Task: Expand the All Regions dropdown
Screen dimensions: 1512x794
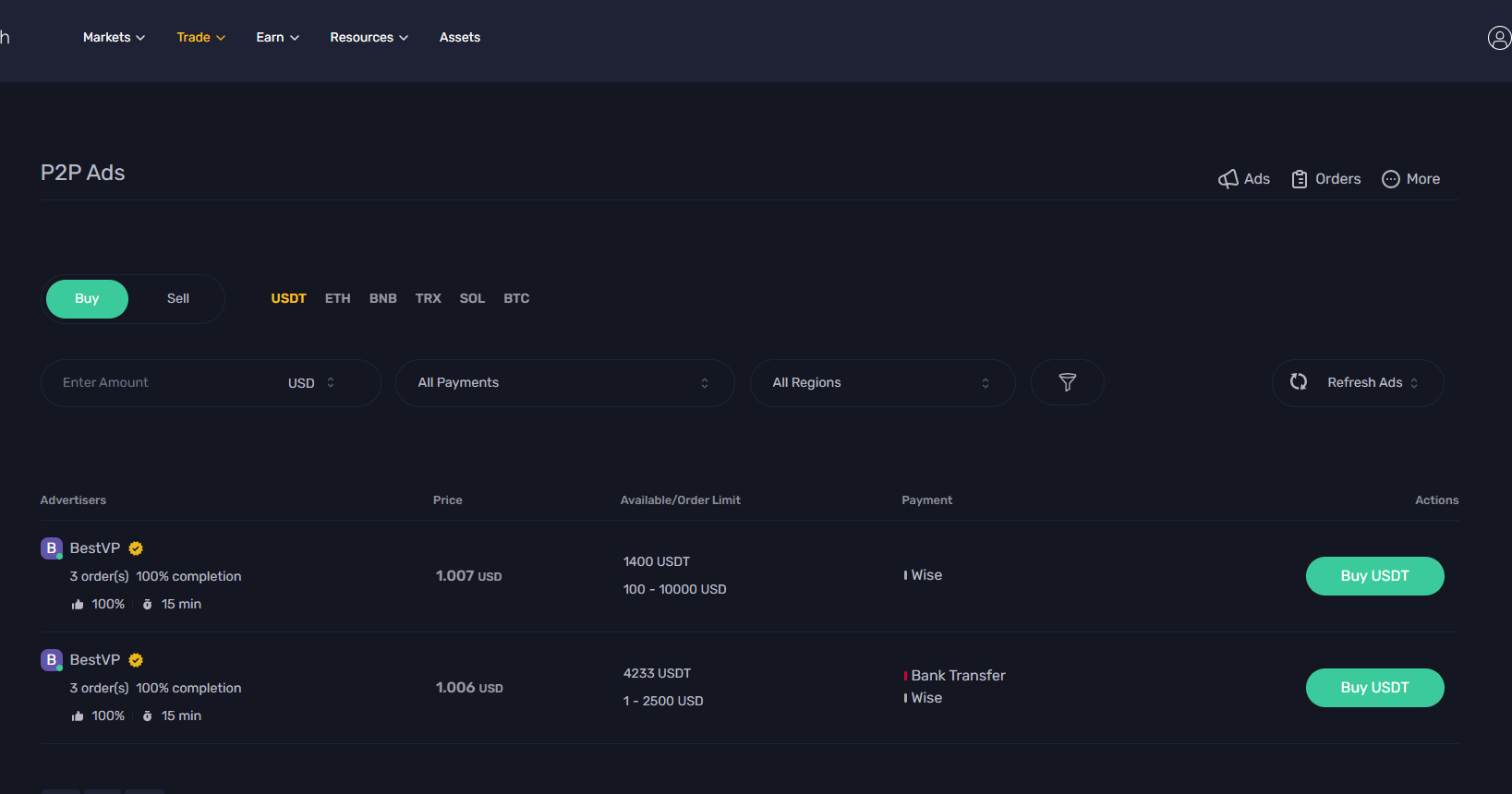Action: [882, 383]
